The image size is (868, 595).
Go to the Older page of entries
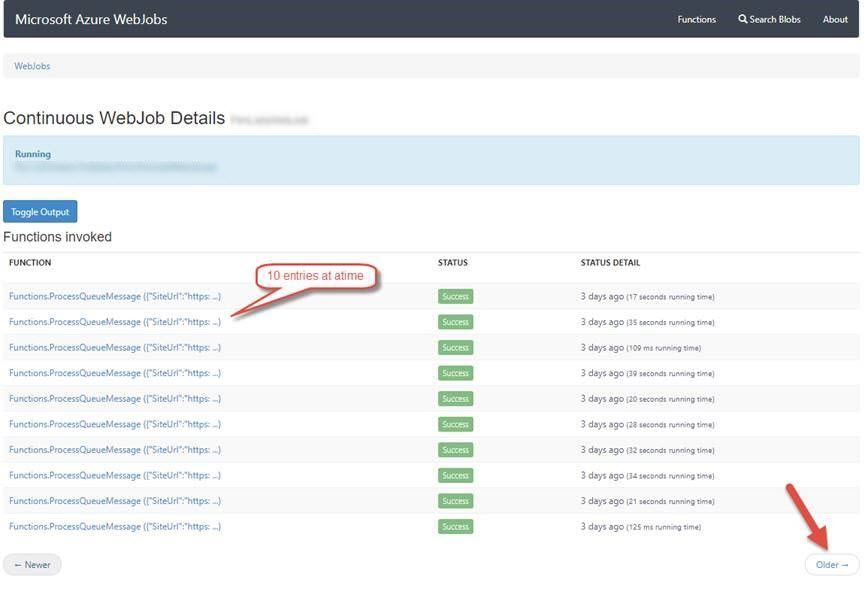click(832, 565)
